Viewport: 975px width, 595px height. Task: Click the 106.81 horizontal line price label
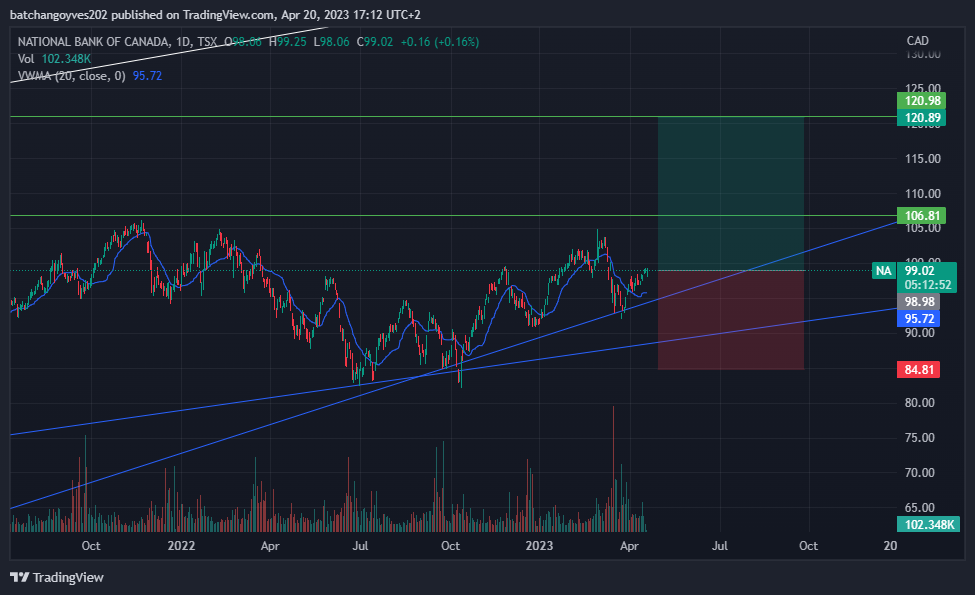[x=922, y=216]
